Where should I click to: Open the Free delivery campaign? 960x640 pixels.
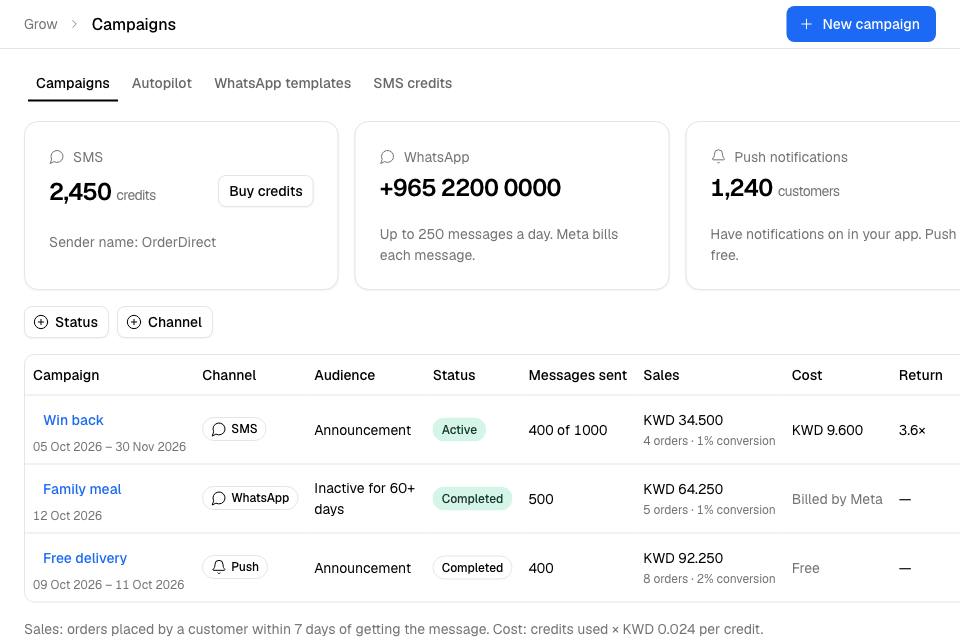tap(85, 559)
